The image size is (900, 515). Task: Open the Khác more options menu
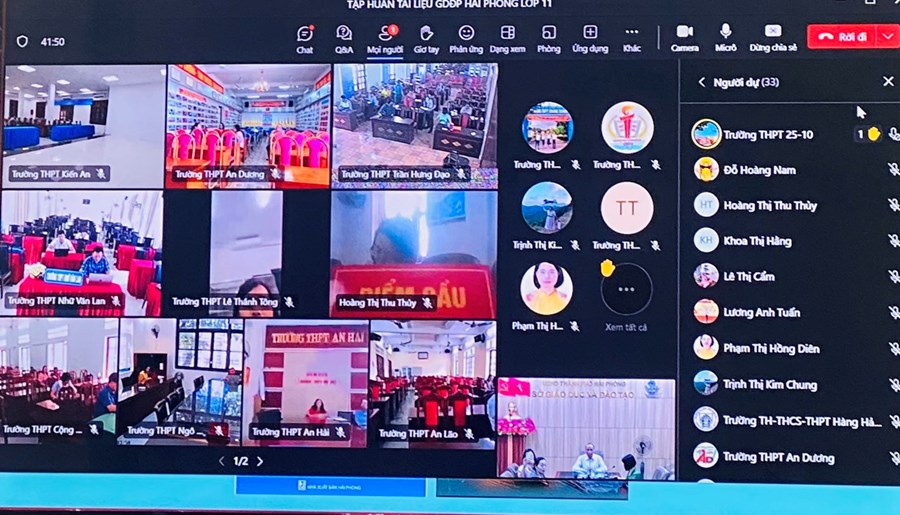pos(632,33)
